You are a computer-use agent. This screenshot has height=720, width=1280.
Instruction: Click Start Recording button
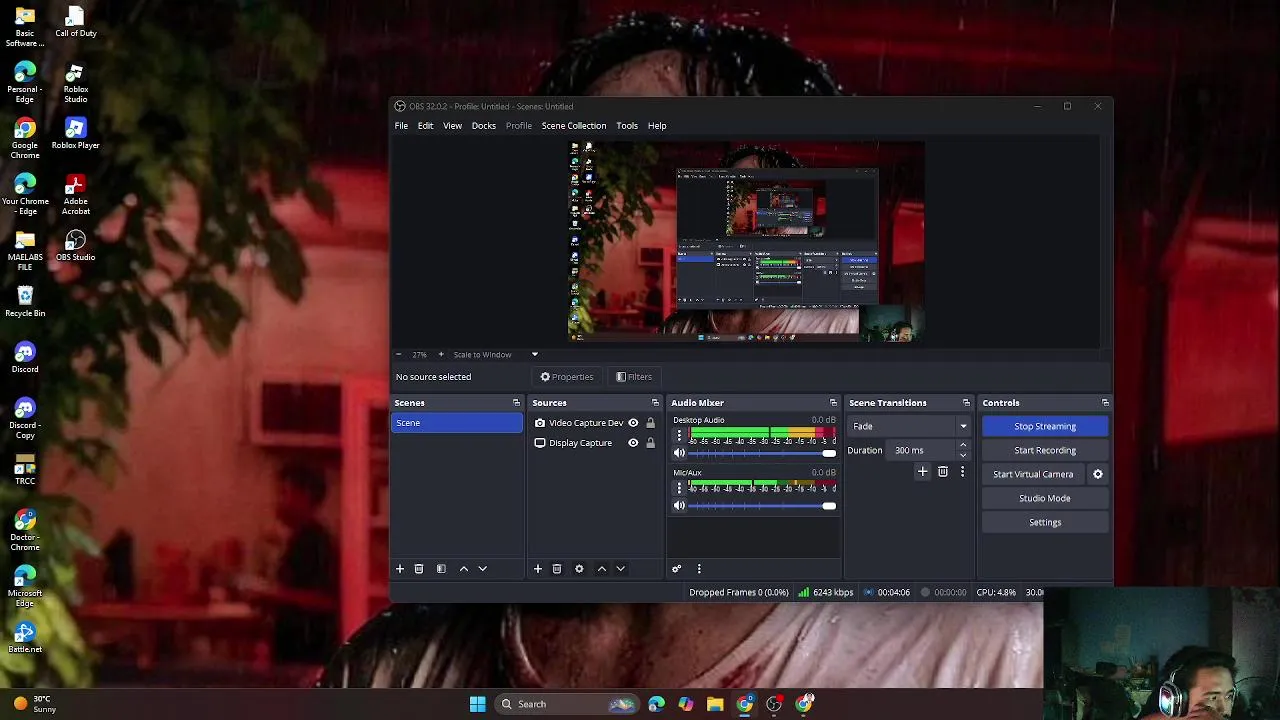[1045, 450]
